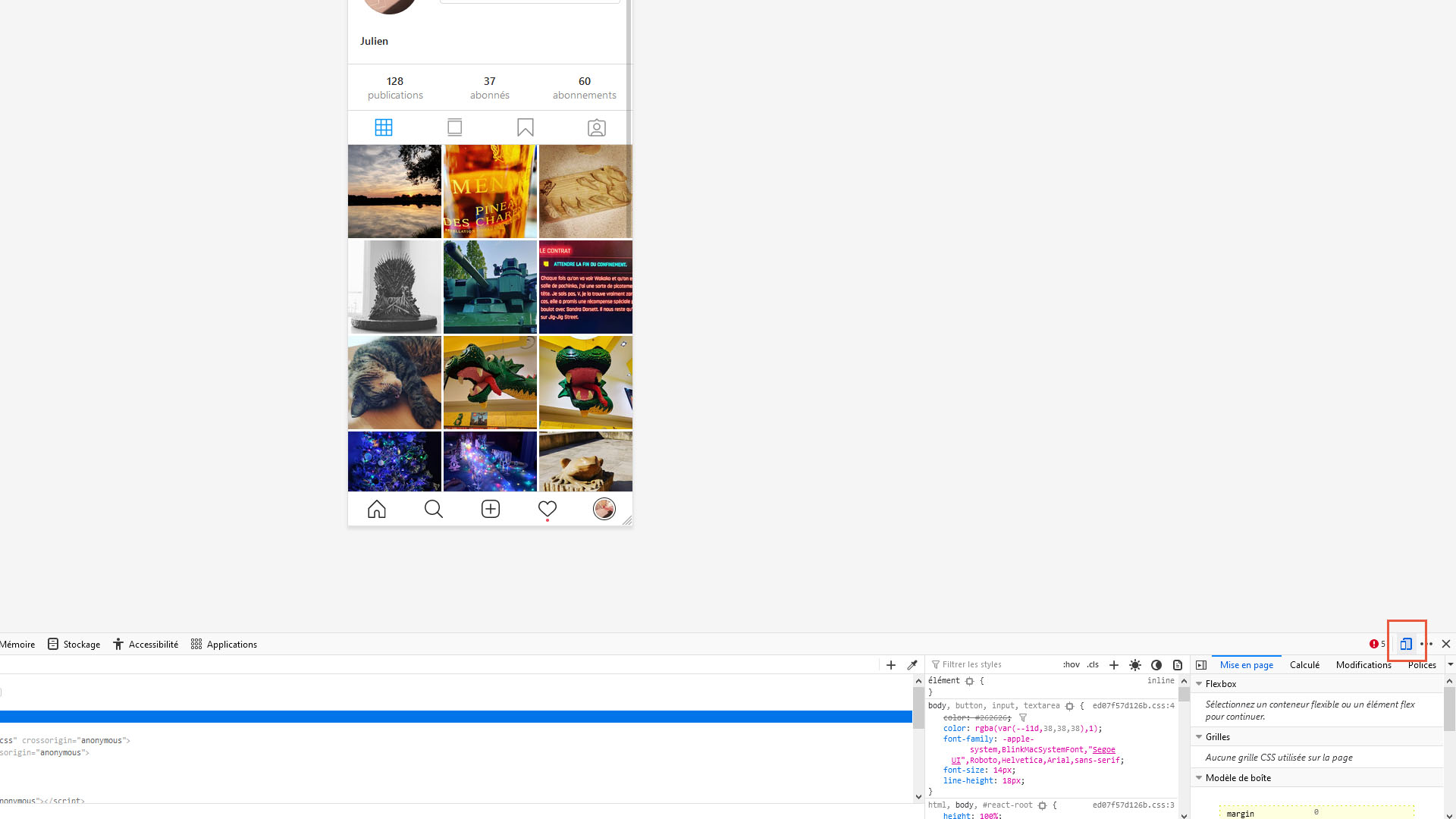This screenshot has width=1456, height=819.
Task: Switch to the Accessibilité devtools tab
Action: point(146,645)
